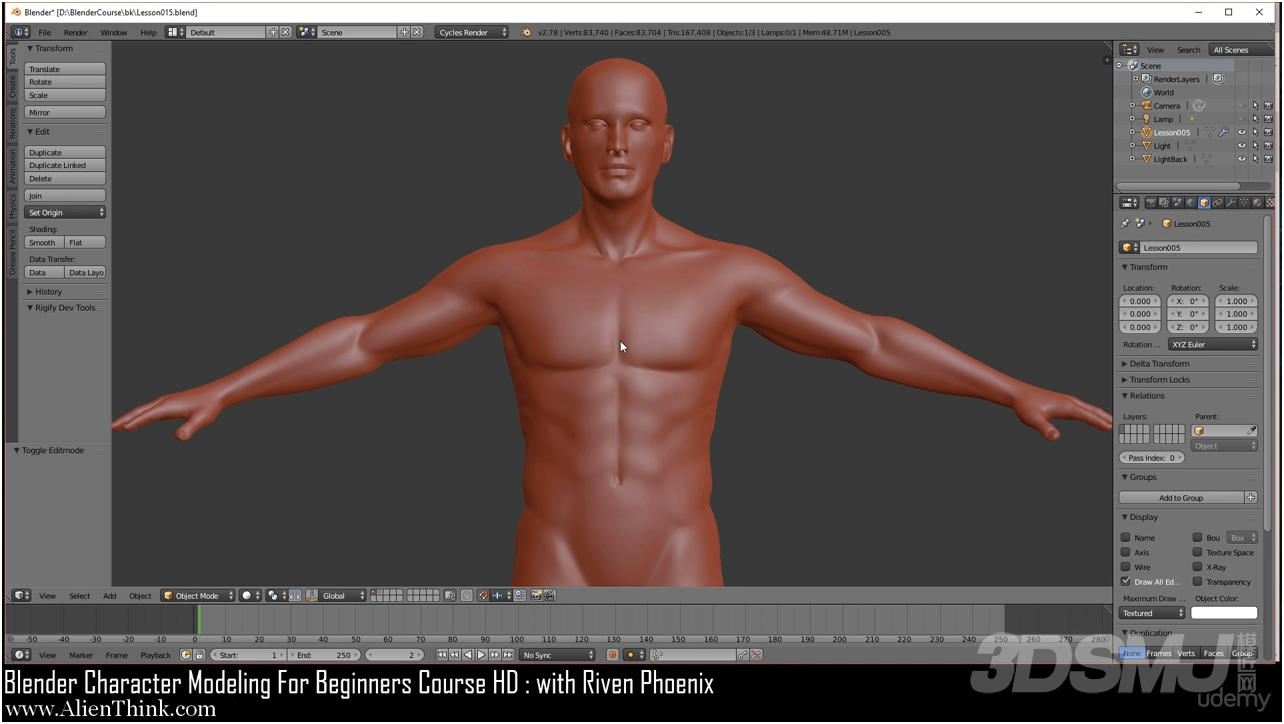Enable the Texture Space checkbox
The image size is (1284, 724).
[1197, 552]
